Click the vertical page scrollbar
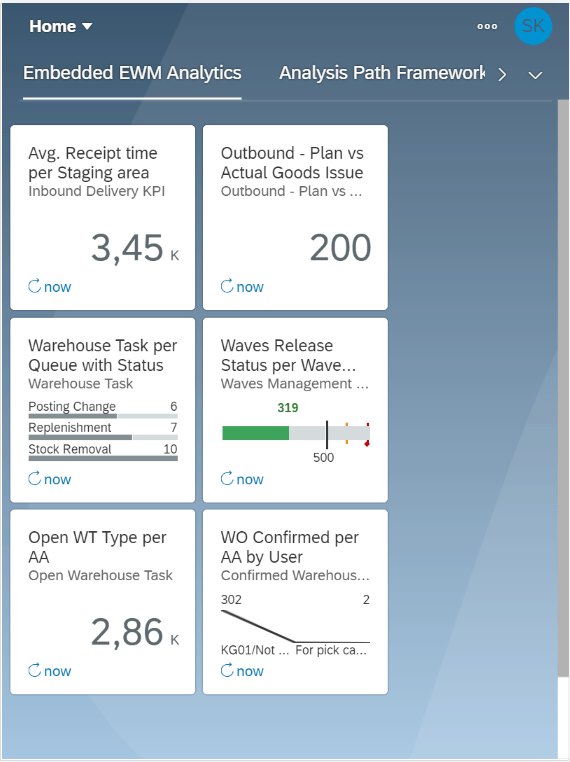 pos(563,388)
